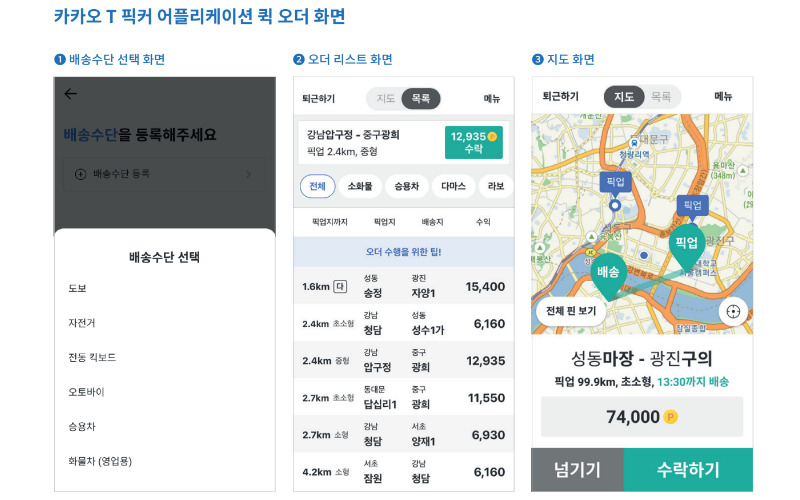This screenshot has width=800, height=500.
Task: Select 목록 in list screen toggle
Action: 421,98
